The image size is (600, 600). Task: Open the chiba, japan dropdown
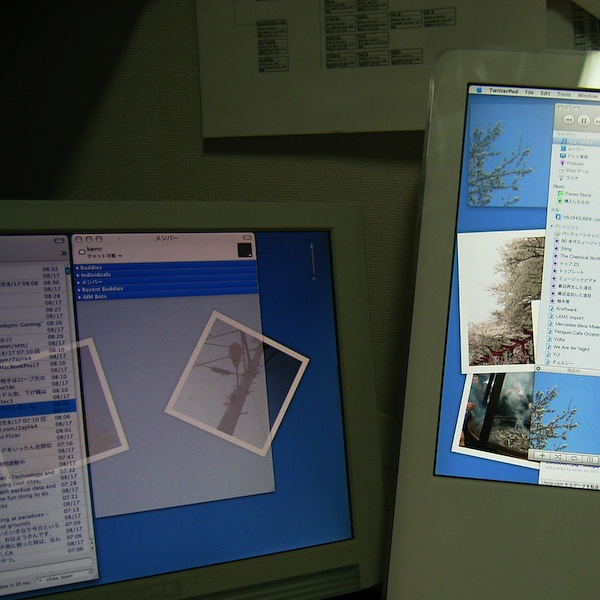click(x=64, y=577)
